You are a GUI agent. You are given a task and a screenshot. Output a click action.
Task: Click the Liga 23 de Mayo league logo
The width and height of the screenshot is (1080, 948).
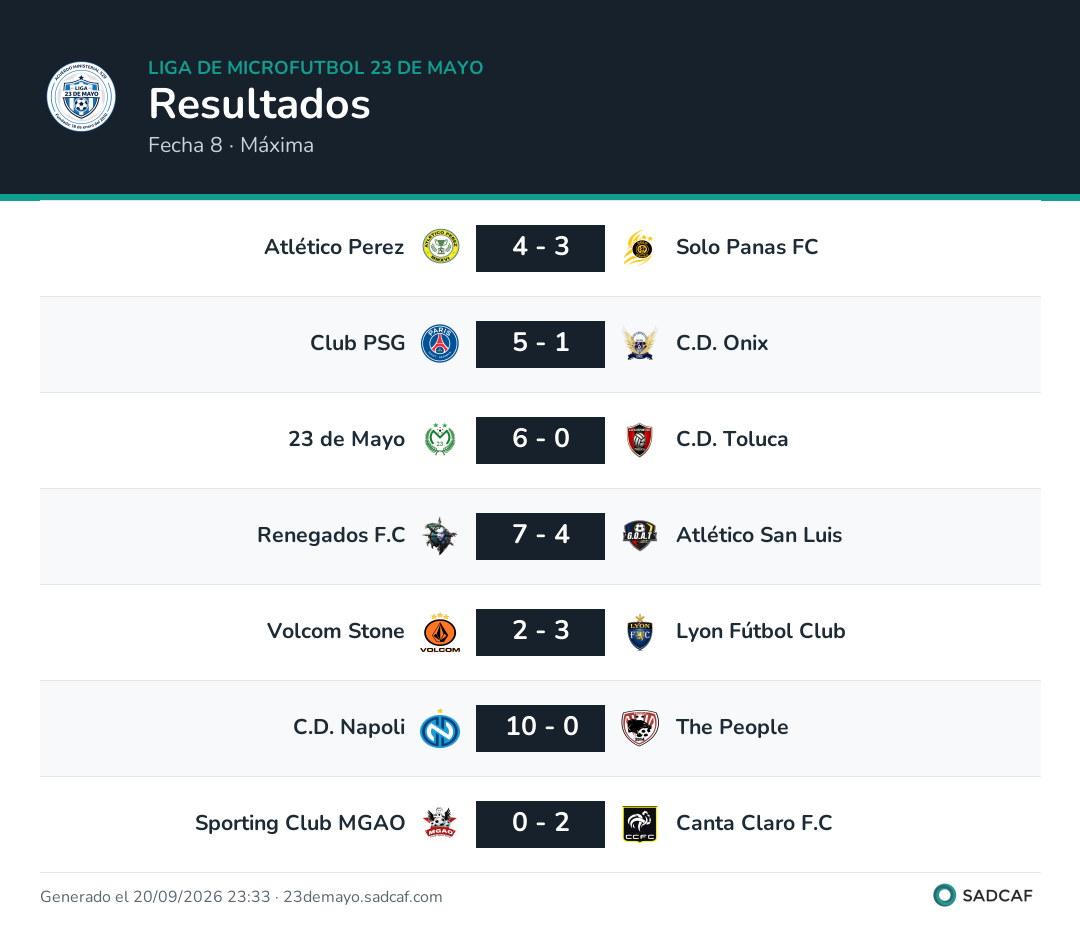(x=81, y=96)
